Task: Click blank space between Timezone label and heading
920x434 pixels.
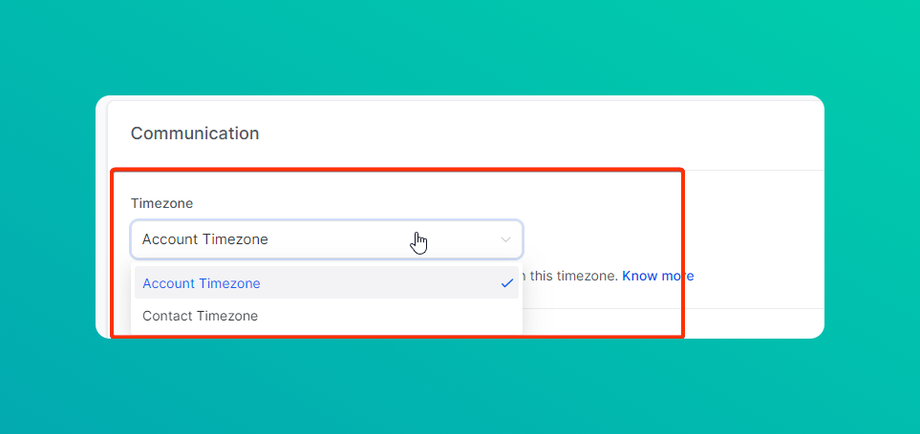Action: [300, 186]
